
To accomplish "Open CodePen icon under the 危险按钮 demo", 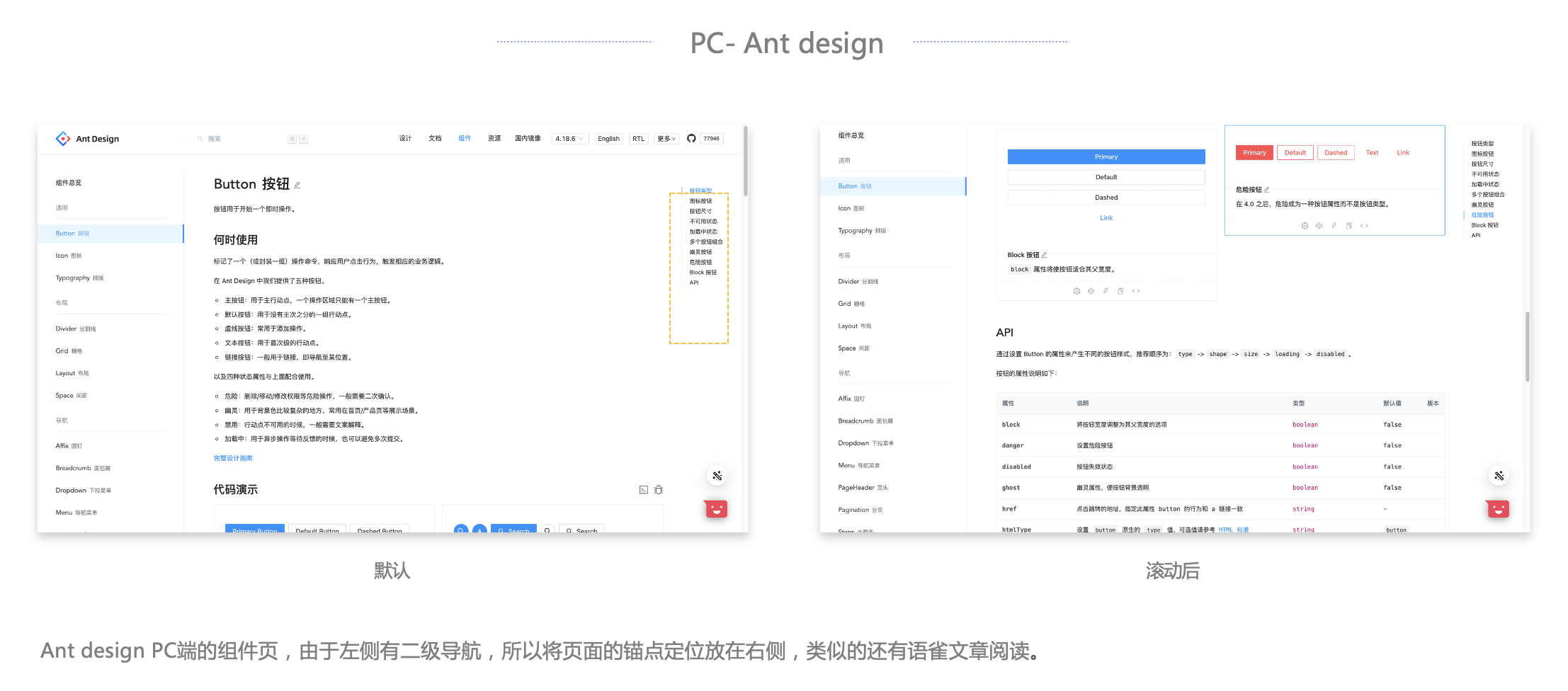I will pyautogui.click(x=1319, y=226).
